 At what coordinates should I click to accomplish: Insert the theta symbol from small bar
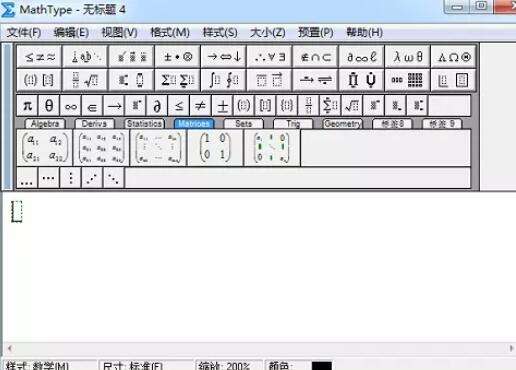pos(49,106)
